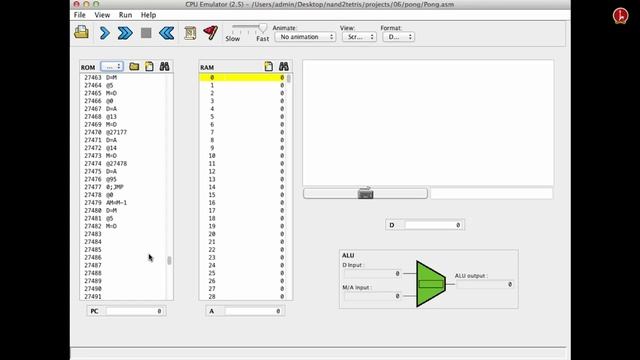The height and width of the screenshot is (360, 640).
Task: Select empty ROM row 27491
Action: (x=123, y=296)
